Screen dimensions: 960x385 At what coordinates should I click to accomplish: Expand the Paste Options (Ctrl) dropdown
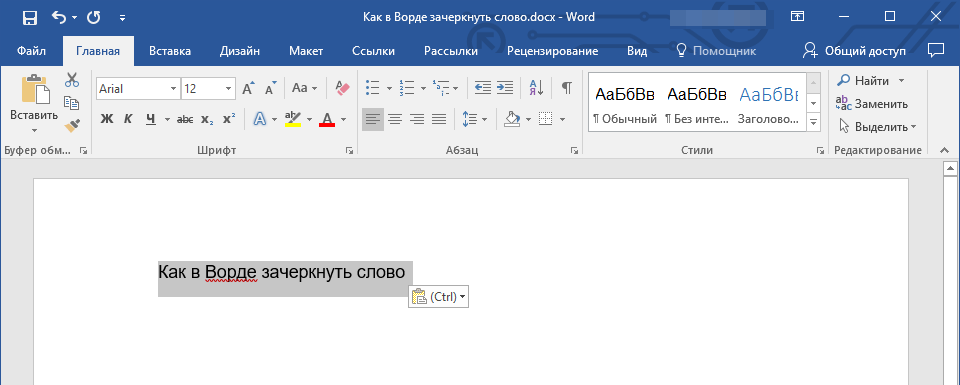pos(439,297)
